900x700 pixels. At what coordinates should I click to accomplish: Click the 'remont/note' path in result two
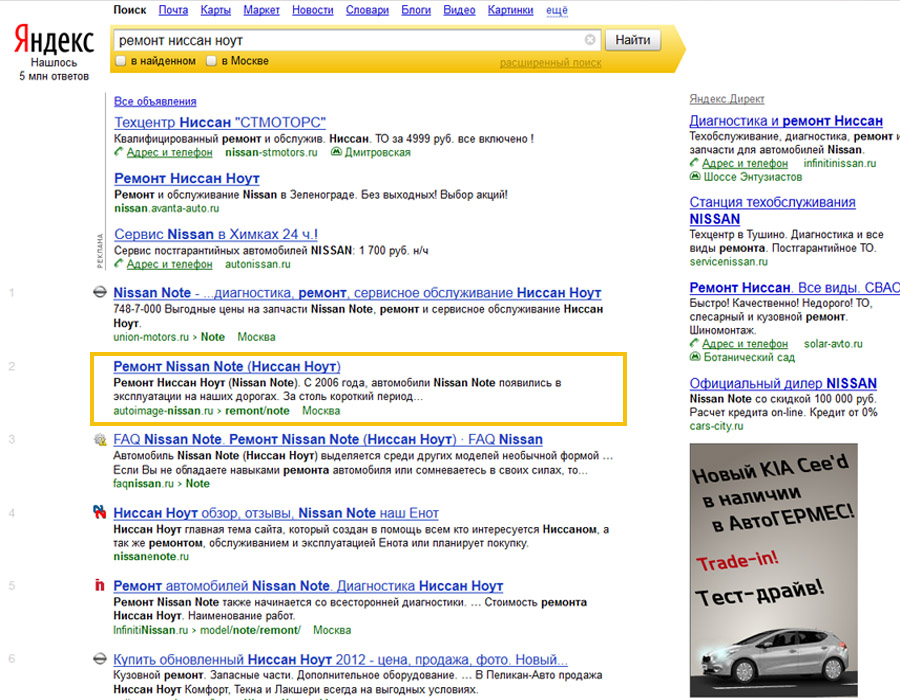(257, 411)
